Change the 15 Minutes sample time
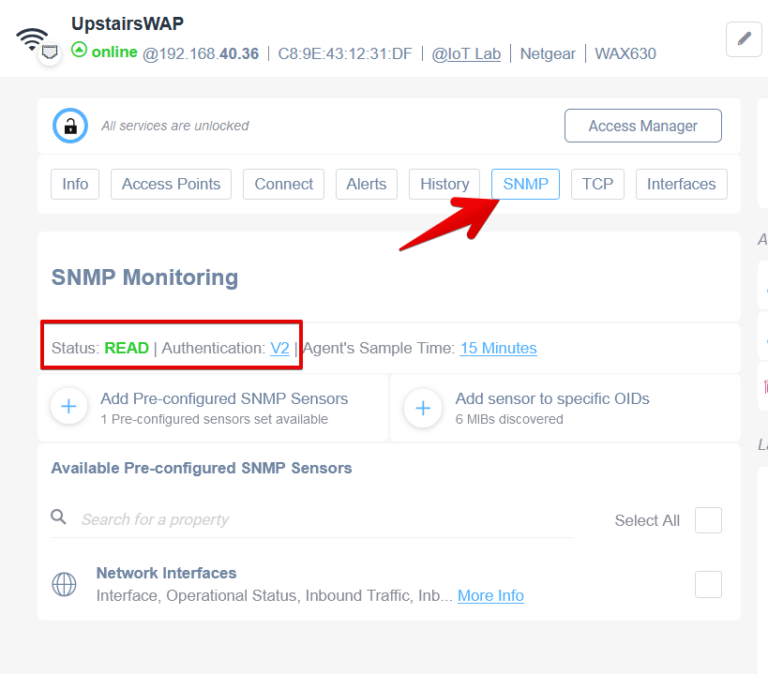 click(x=498, y=348)
